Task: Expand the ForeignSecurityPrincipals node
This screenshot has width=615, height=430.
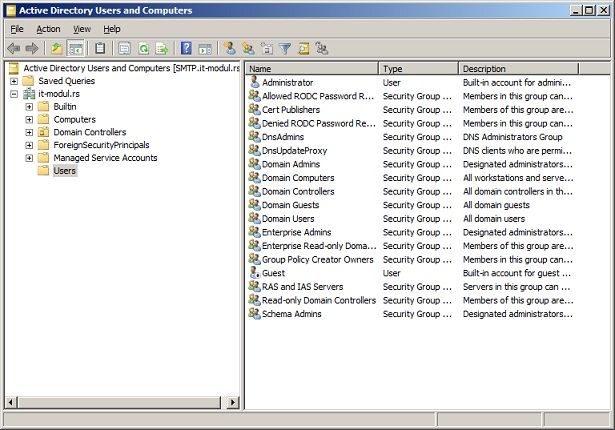Action: pos(29,145)
